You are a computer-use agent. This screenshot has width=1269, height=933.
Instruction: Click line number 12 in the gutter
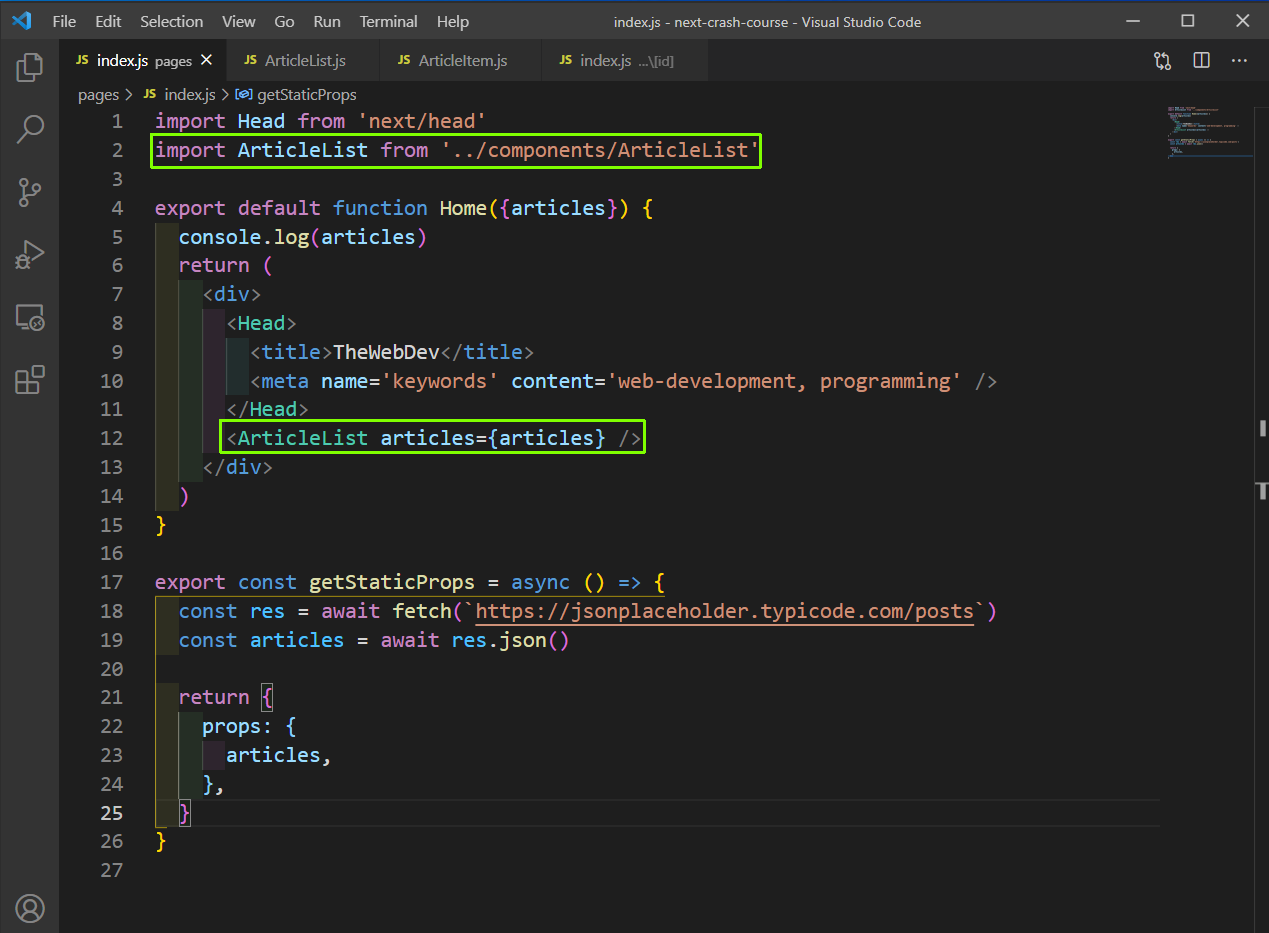111,438
